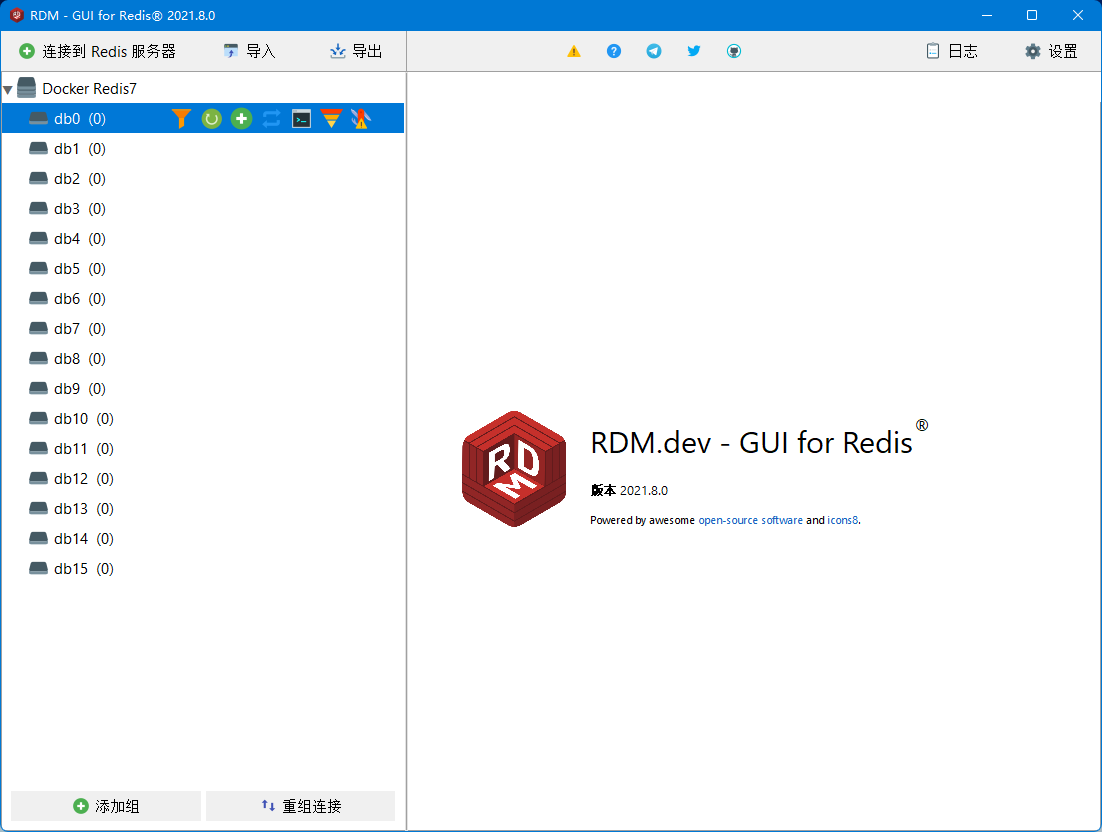Screen dimensions: 1102x832
Task: Click the 导出 export button
Action: pyautogui.click(x=356, y=51)
